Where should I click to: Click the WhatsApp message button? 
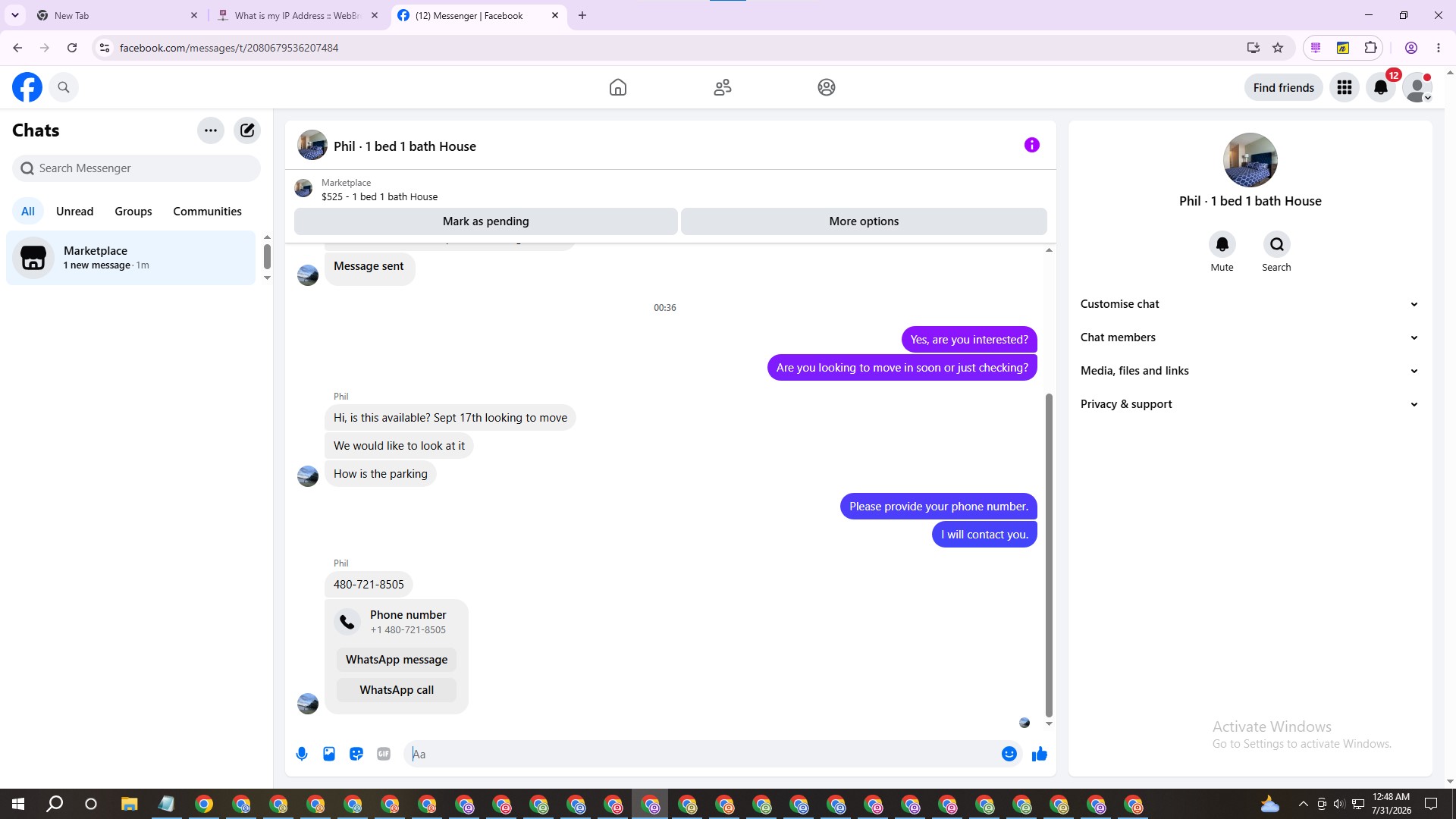397,660
